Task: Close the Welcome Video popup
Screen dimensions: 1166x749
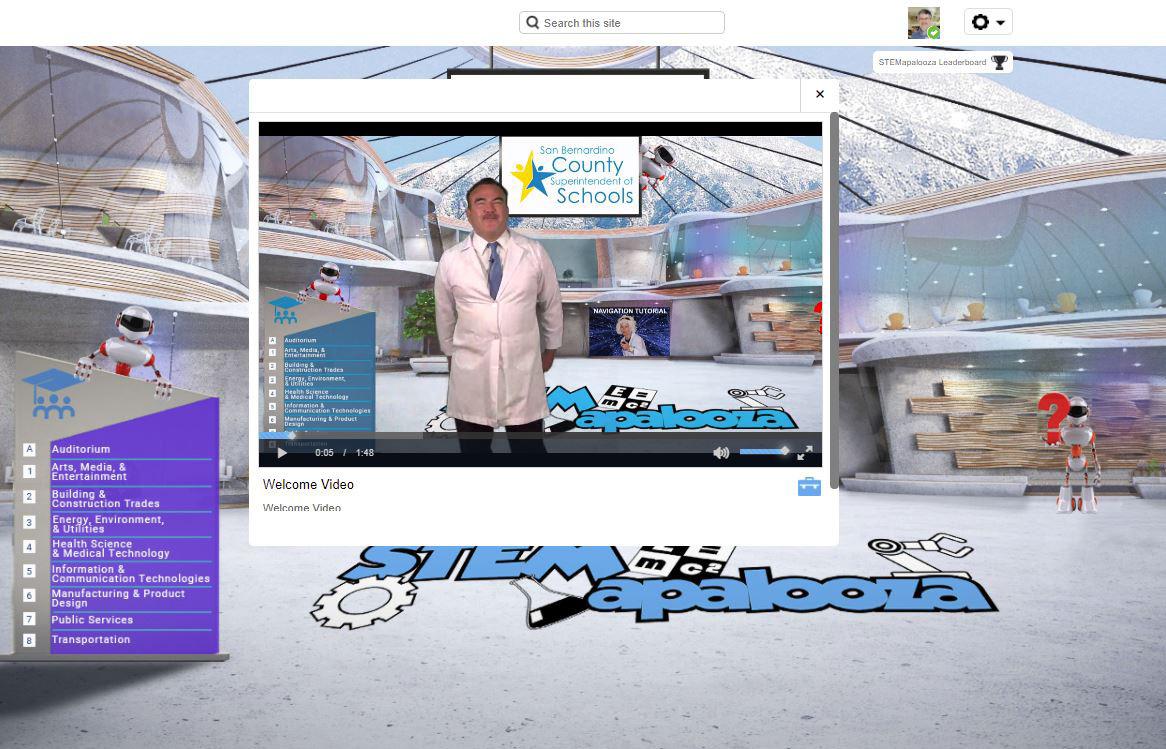Action: tap(819, 94)
